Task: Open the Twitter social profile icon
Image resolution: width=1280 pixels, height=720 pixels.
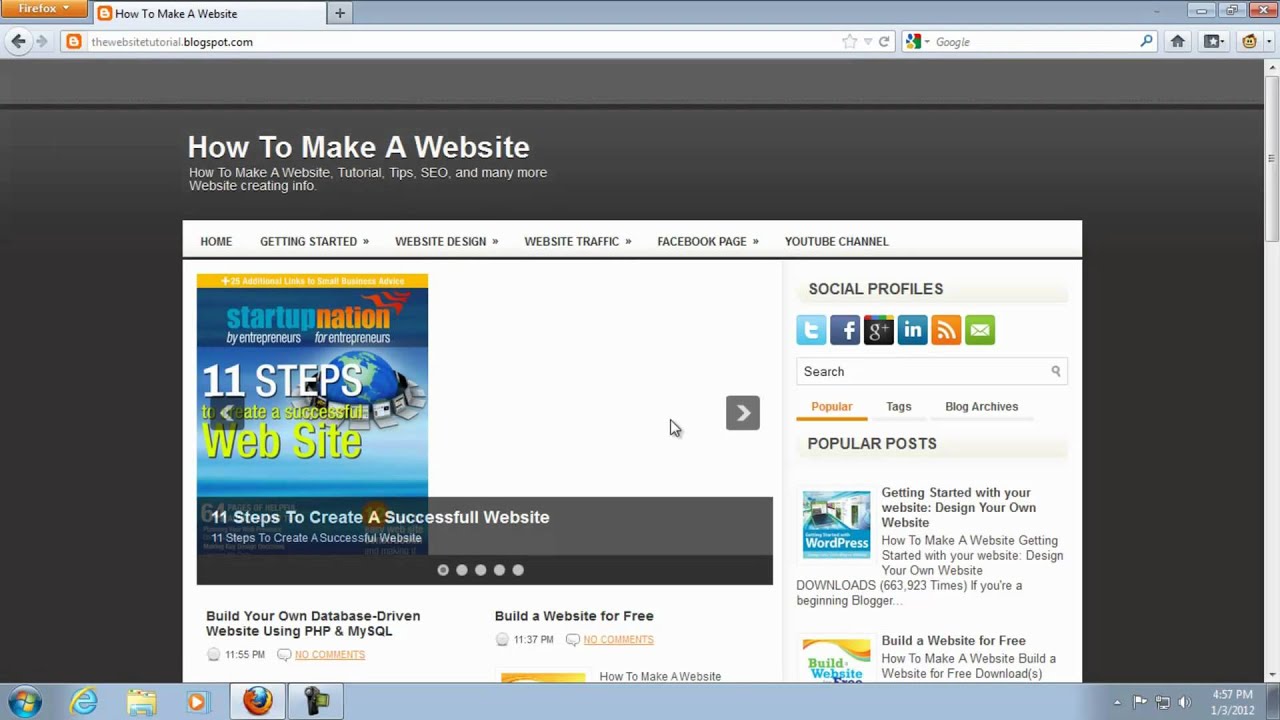Action: tap(811, 330)
